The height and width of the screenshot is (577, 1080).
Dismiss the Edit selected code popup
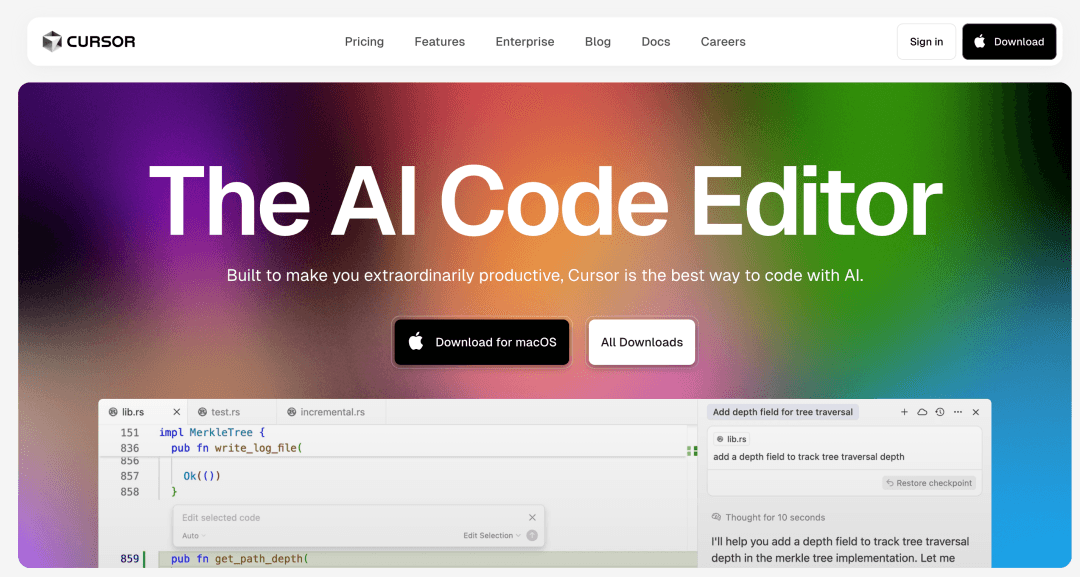532,517
